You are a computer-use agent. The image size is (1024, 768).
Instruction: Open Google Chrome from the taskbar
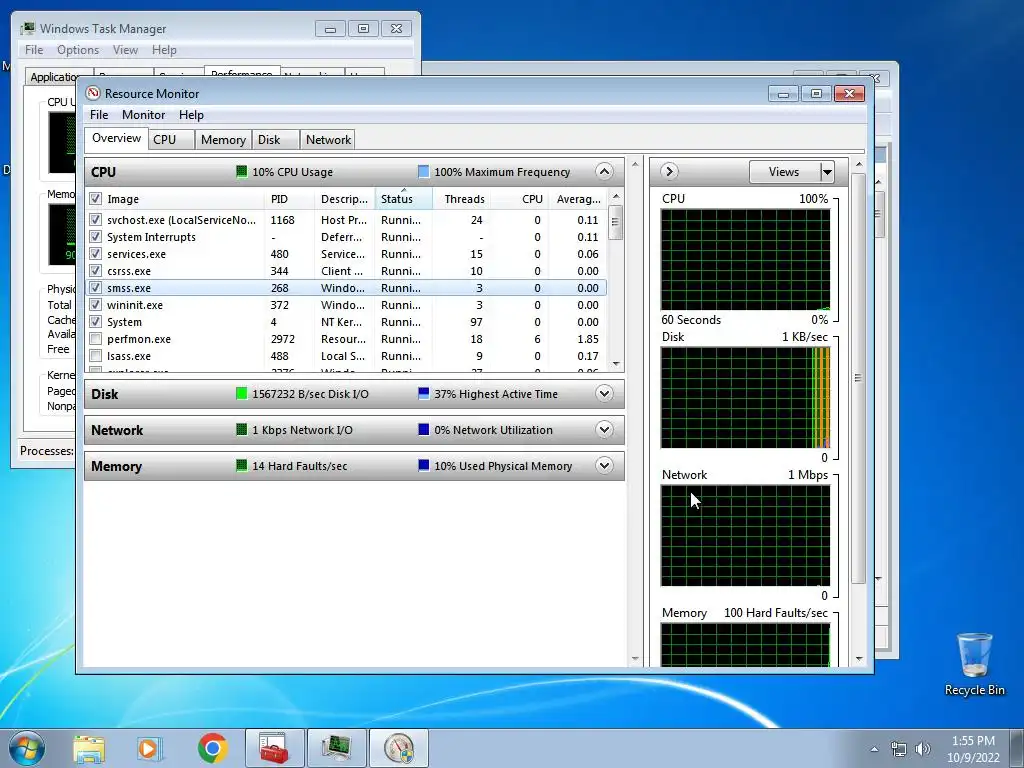[212, 748]
